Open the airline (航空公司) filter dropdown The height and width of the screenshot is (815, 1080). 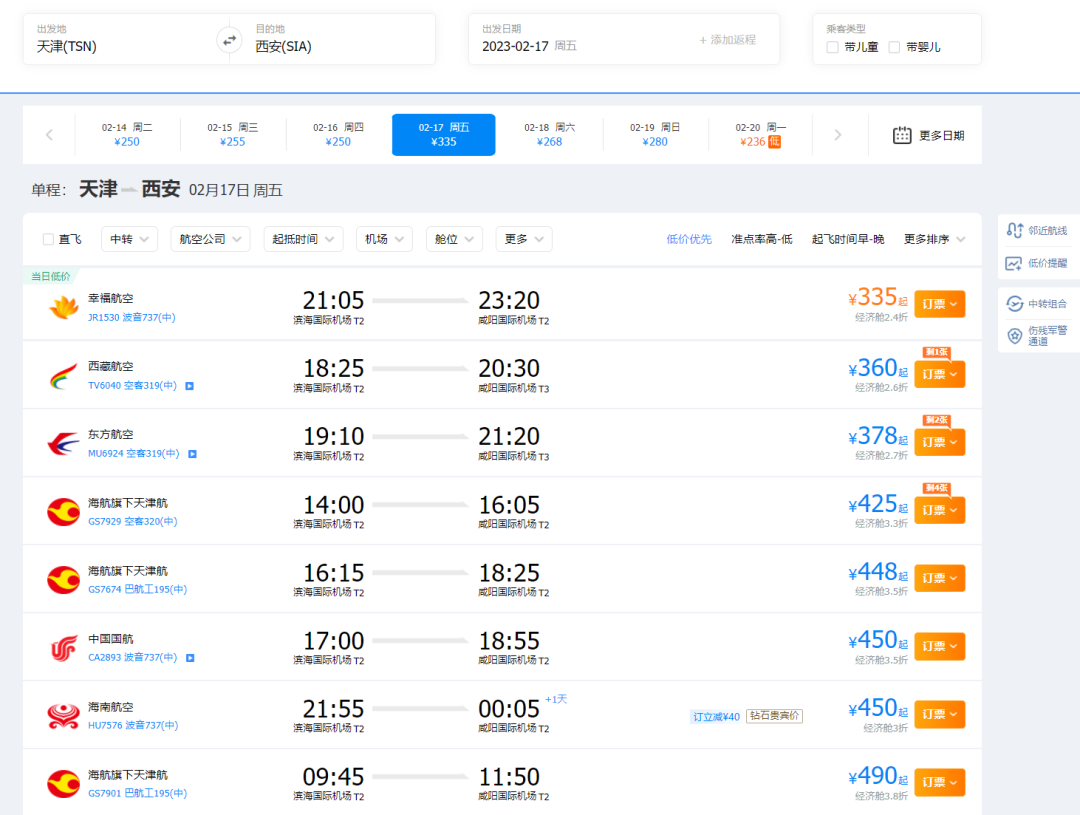click(210, 239)
